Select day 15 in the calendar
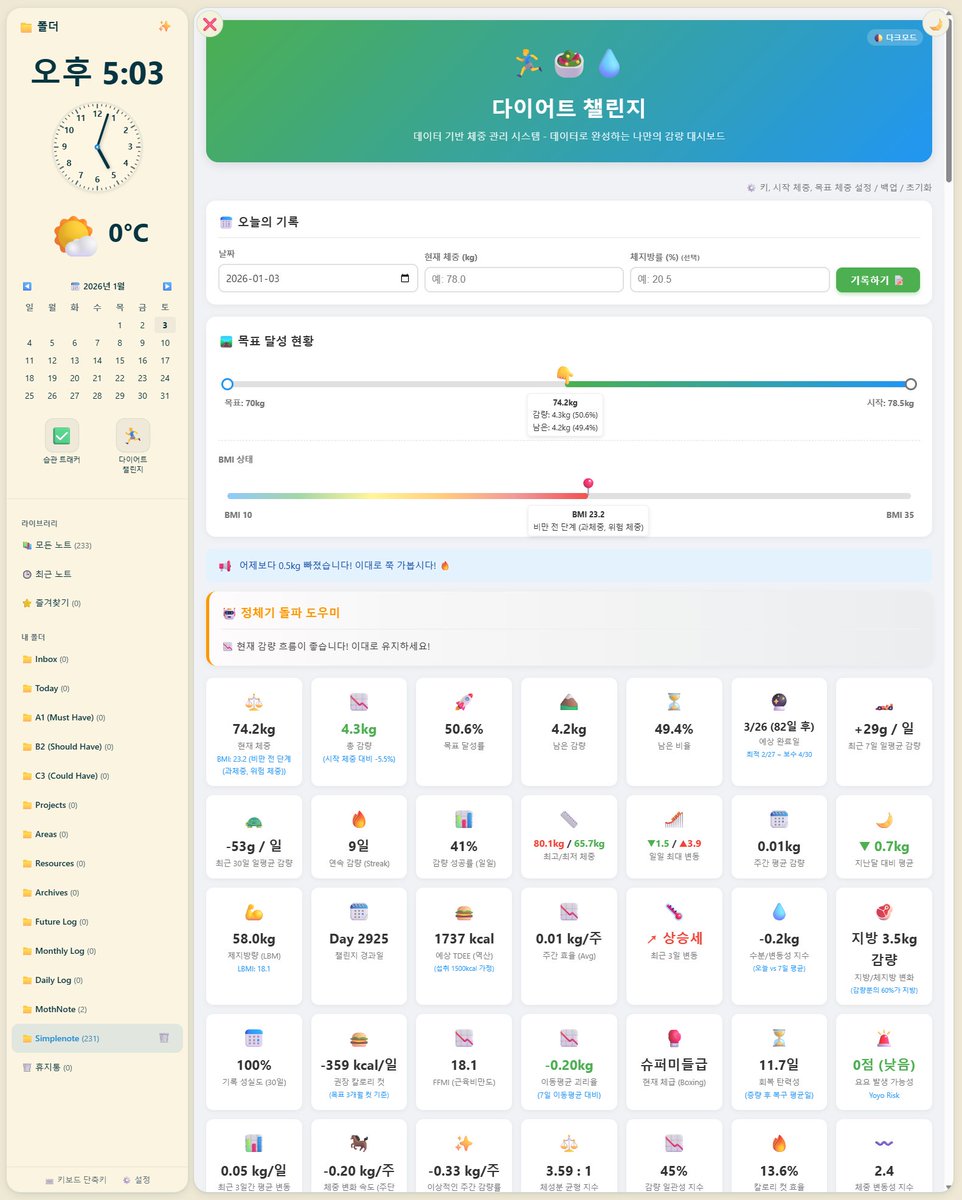Screen dimensions: 962x1200 tap(119, 360)
